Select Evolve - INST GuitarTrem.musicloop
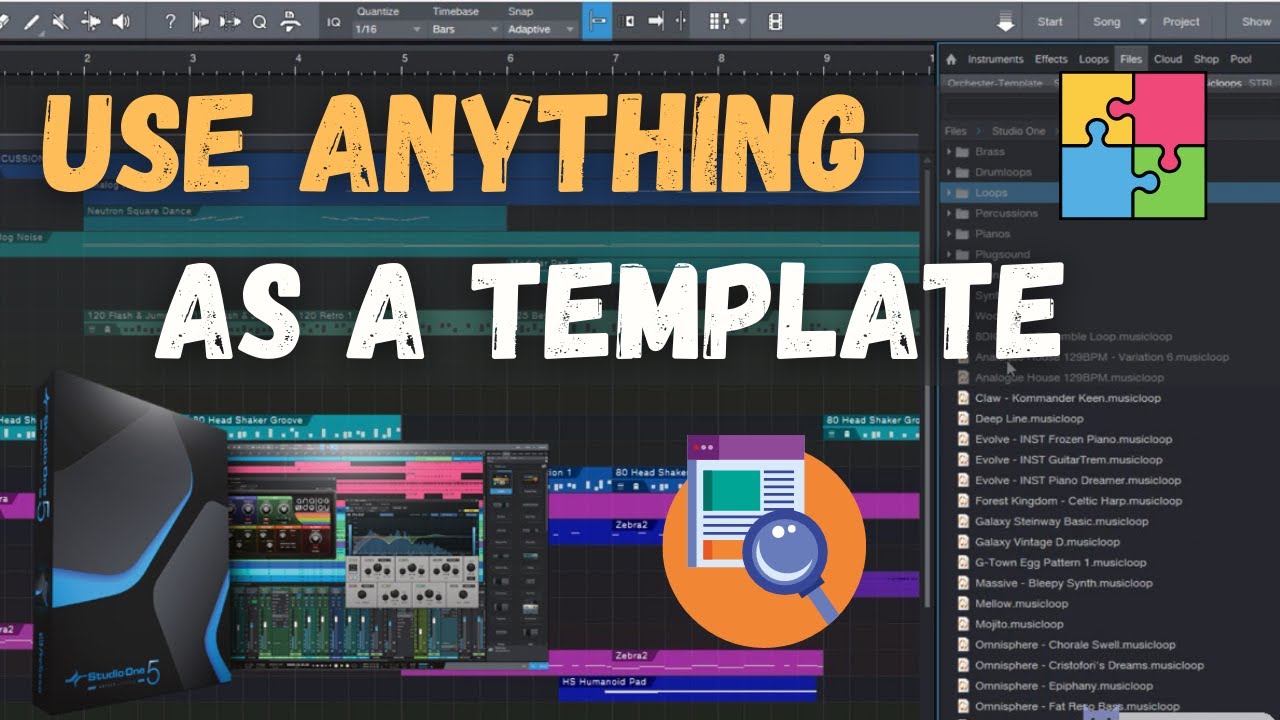Image resolution: width=1280 pixels, height=720 pixels. point(1069,460)
